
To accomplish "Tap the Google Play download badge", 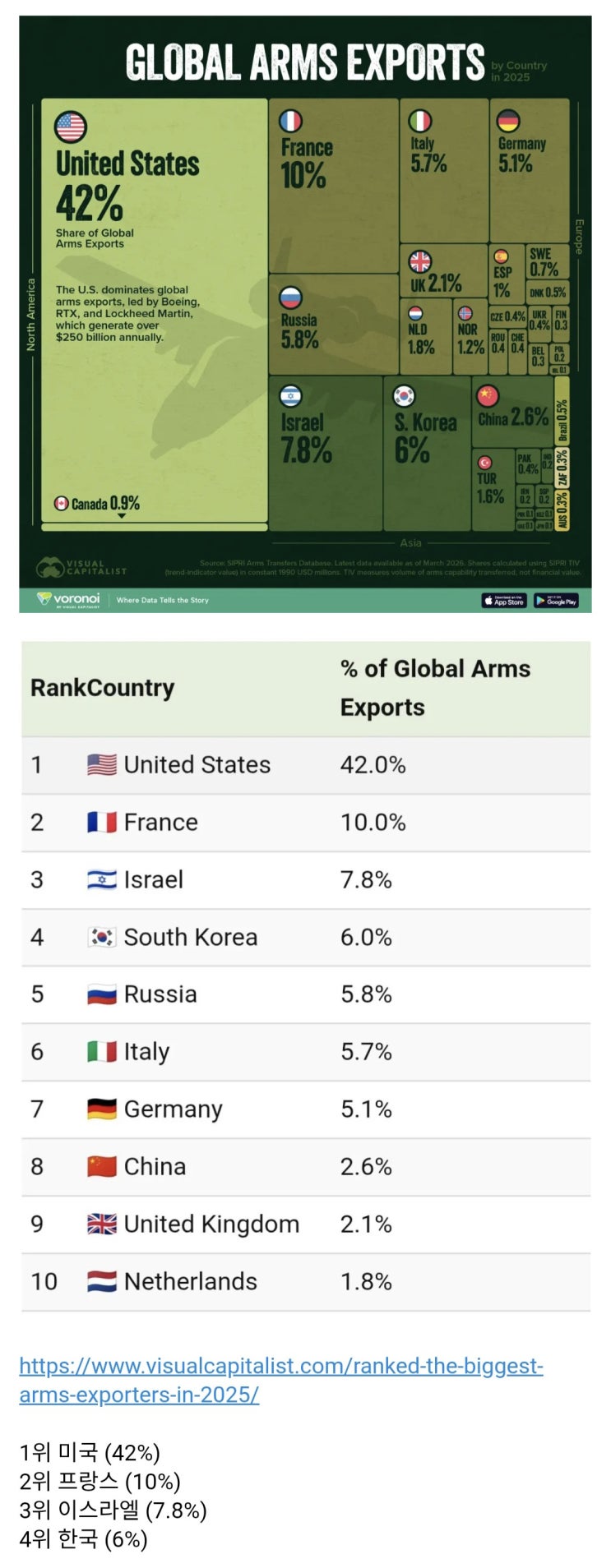I will (557, 601).
